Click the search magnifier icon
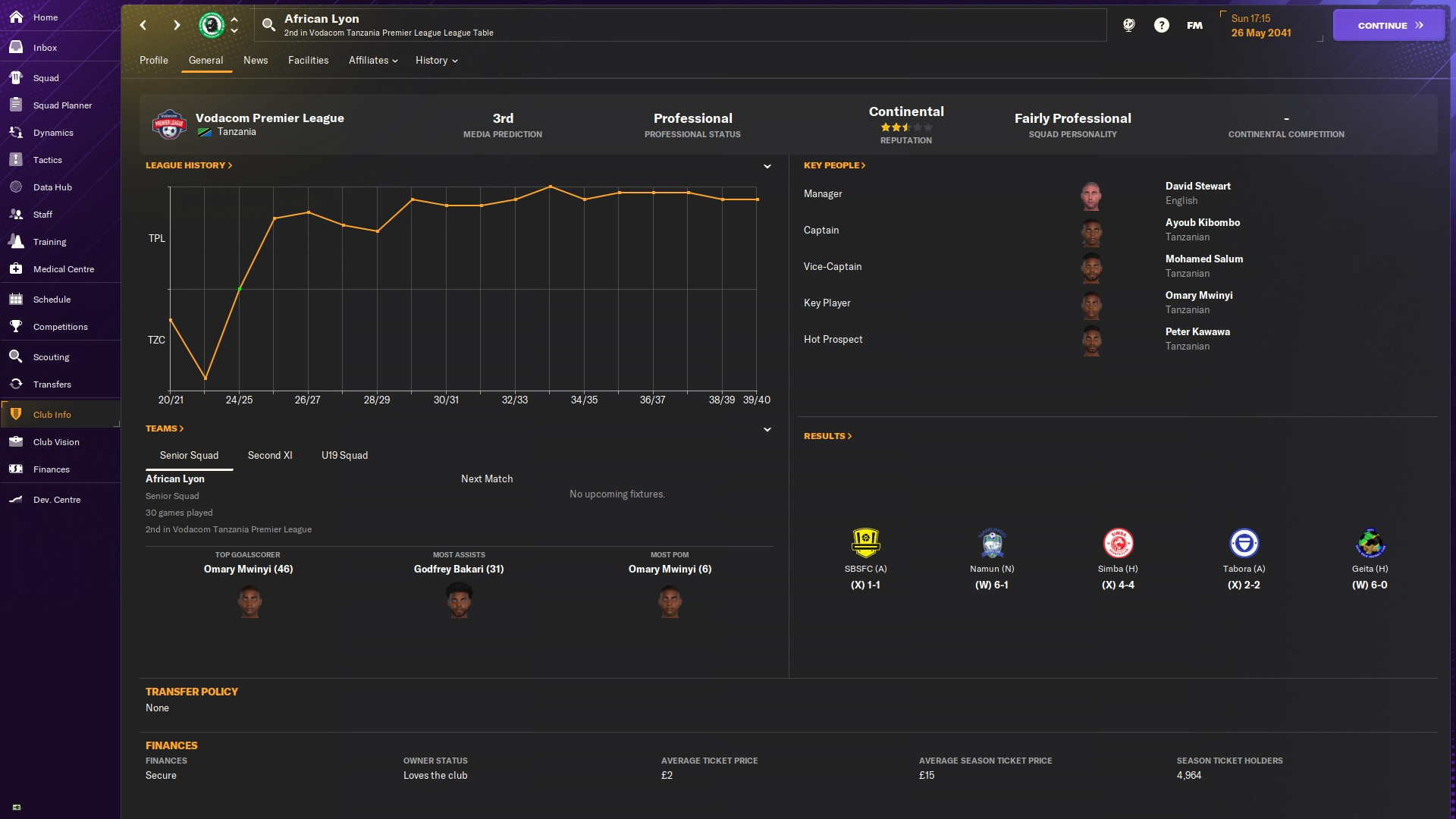 coord(268,25)
